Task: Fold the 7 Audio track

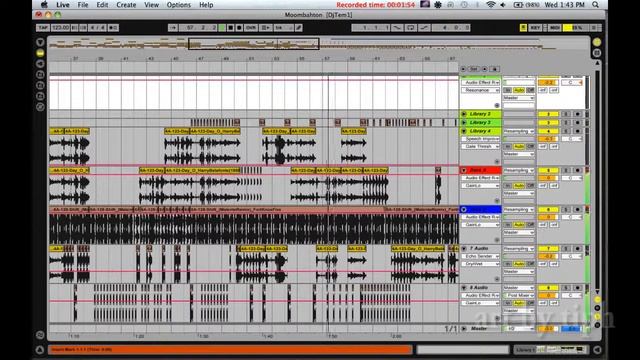Action: 464,249
